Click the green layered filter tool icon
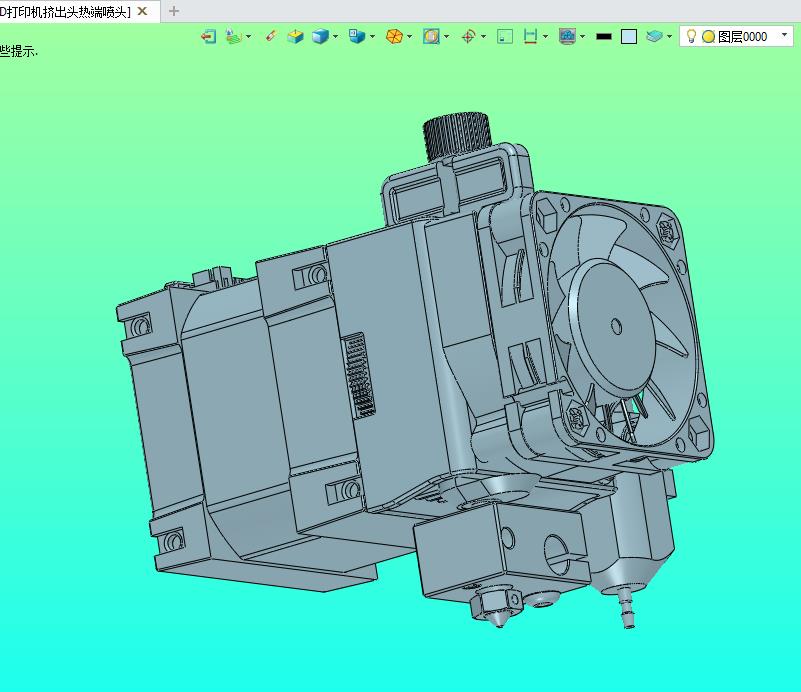 point(233,37)
